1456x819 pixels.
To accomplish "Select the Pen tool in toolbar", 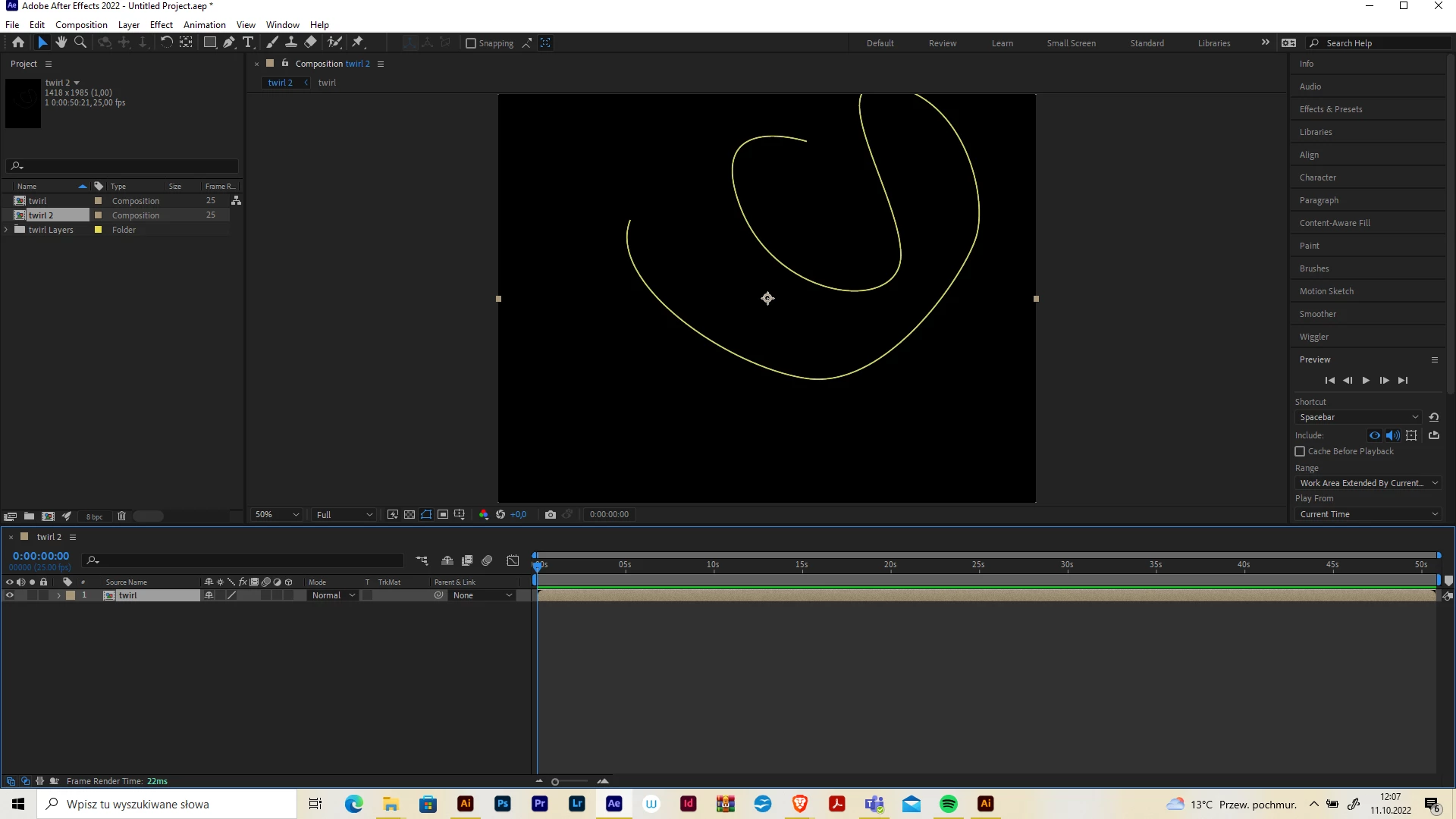I will pyautogui.click(x=229, y=42).
